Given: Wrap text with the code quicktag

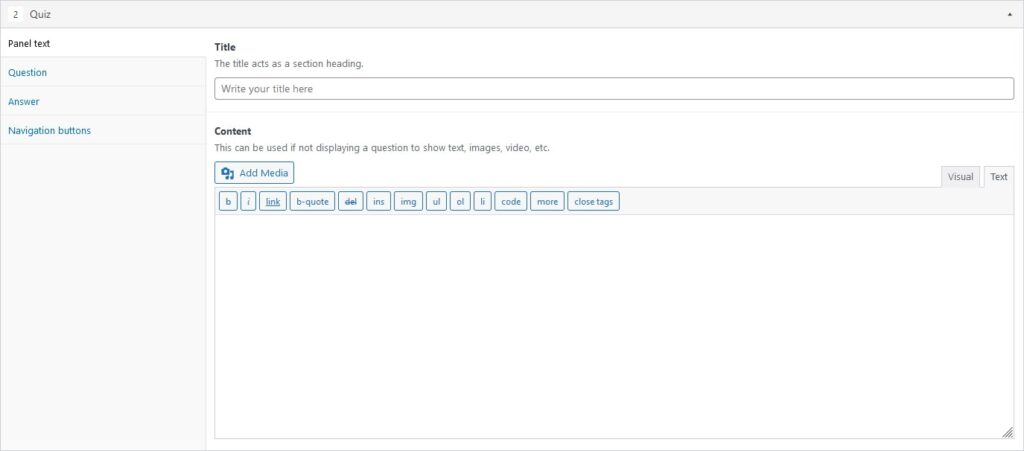Looking at the screenshot, I should coord(511,202).
